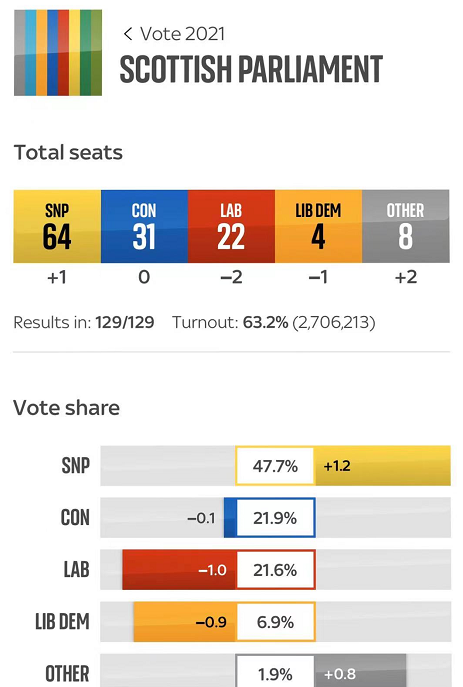Screen dimensions: 463x687
Task: Click the CON 21.9% vote share box
Action: (x=276, y=518)
